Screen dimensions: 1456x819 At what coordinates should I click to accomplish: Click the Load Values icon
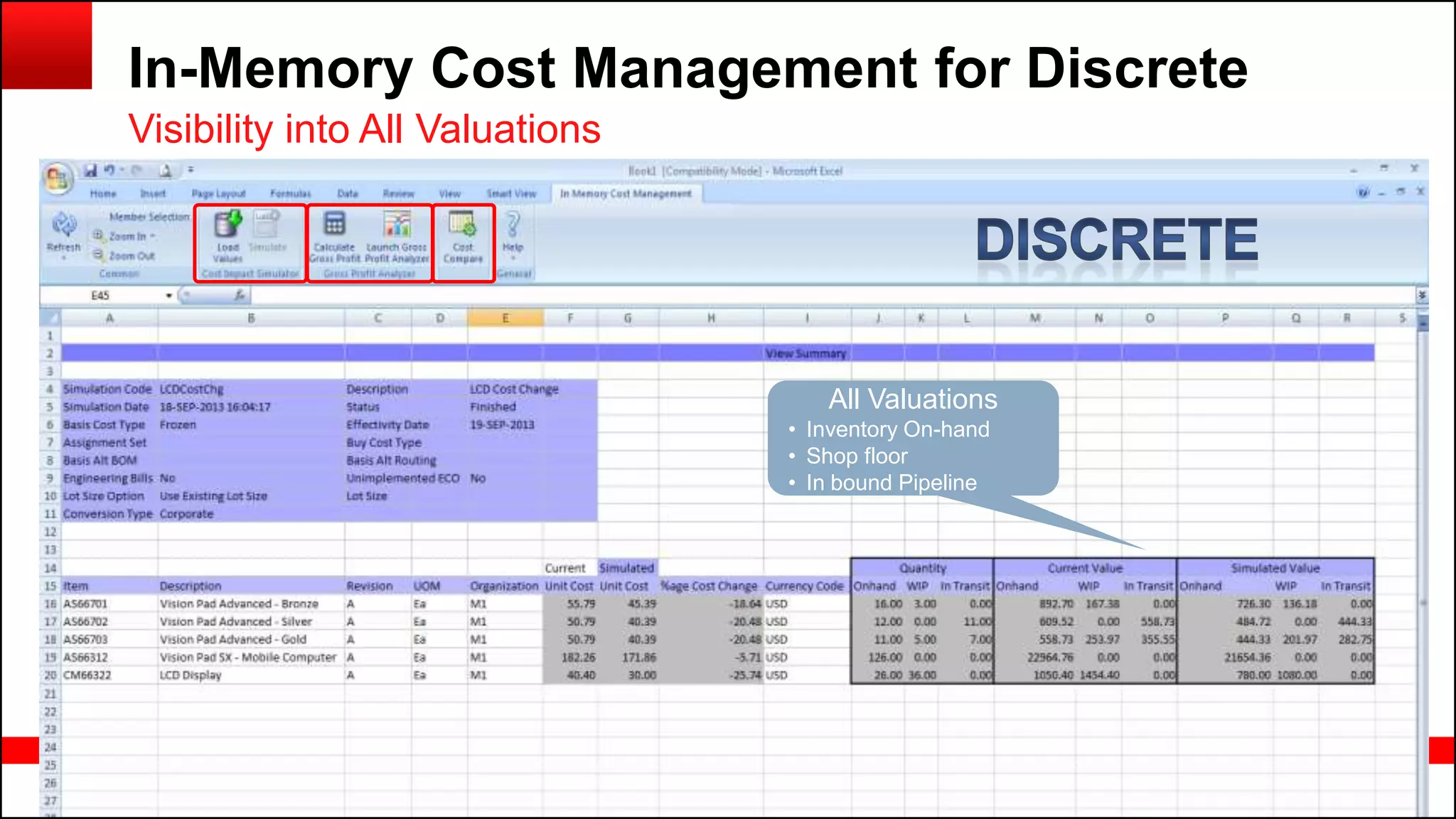tap(228, 225)
